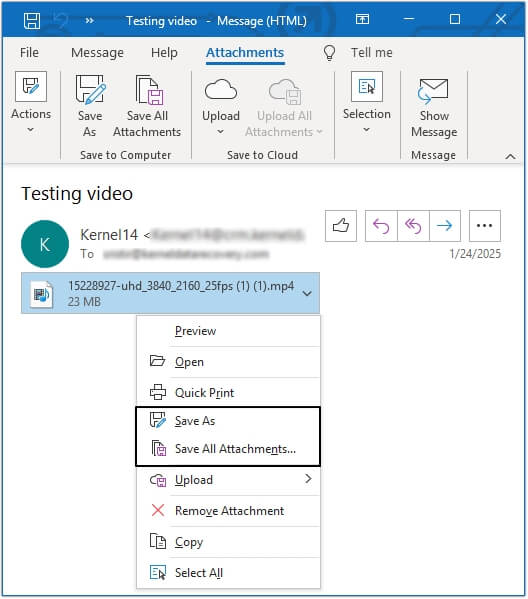Click the sender avatar with letter K
Screen dimensions: 528x599
coord(45,244)
